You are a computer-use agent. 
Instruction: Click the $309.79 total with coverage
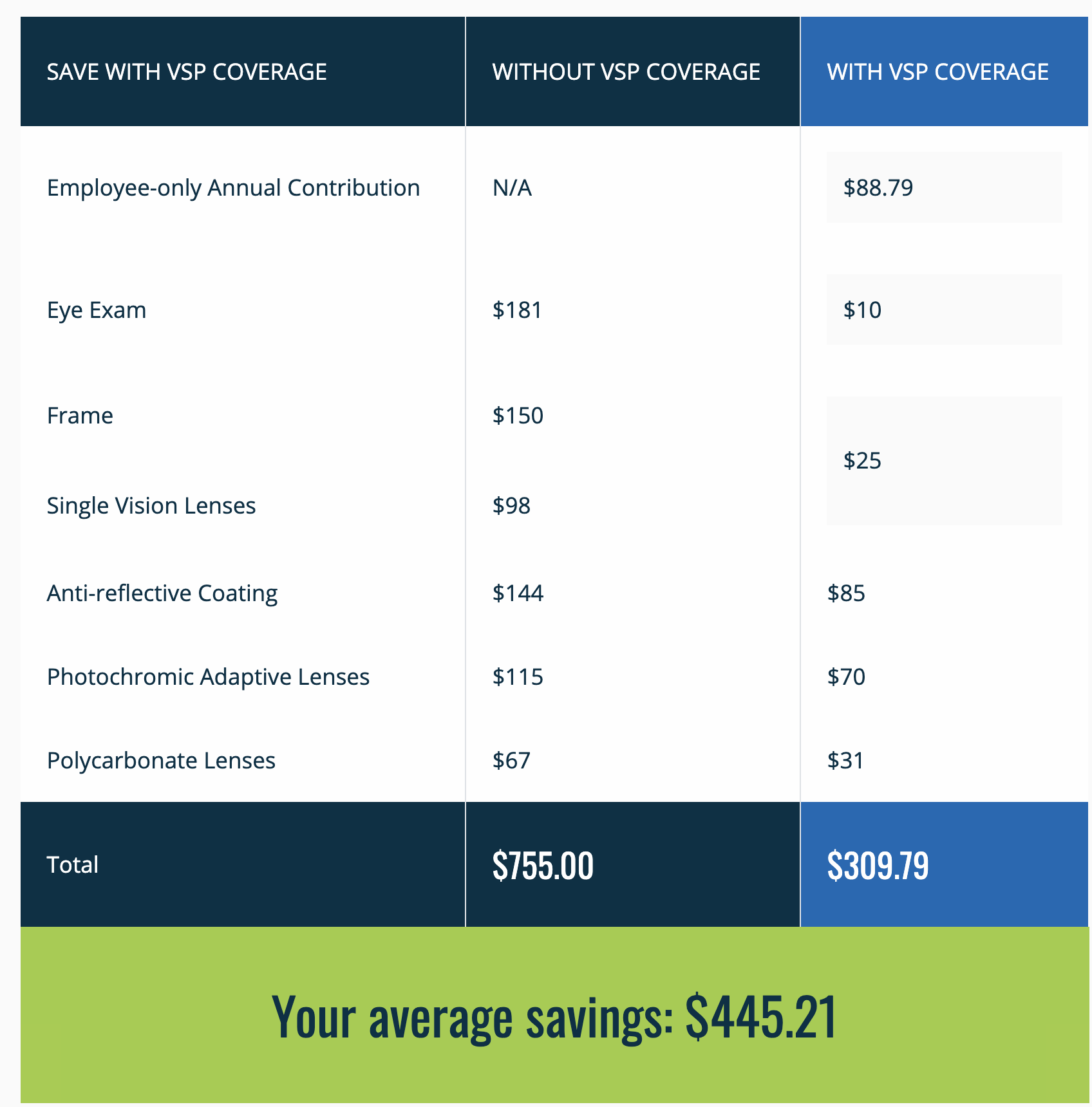tap(878, 865)
